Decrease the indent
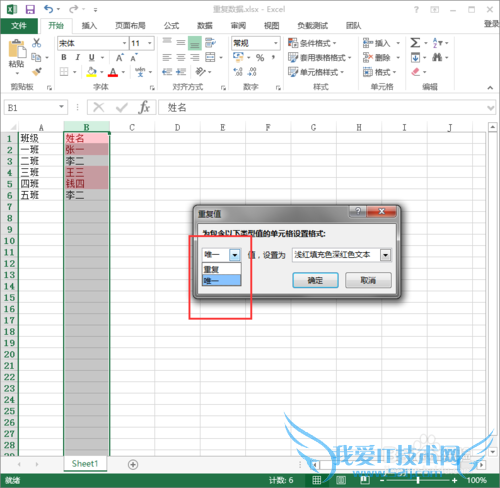This screenshot has width=500, height=488. point(167,72)
